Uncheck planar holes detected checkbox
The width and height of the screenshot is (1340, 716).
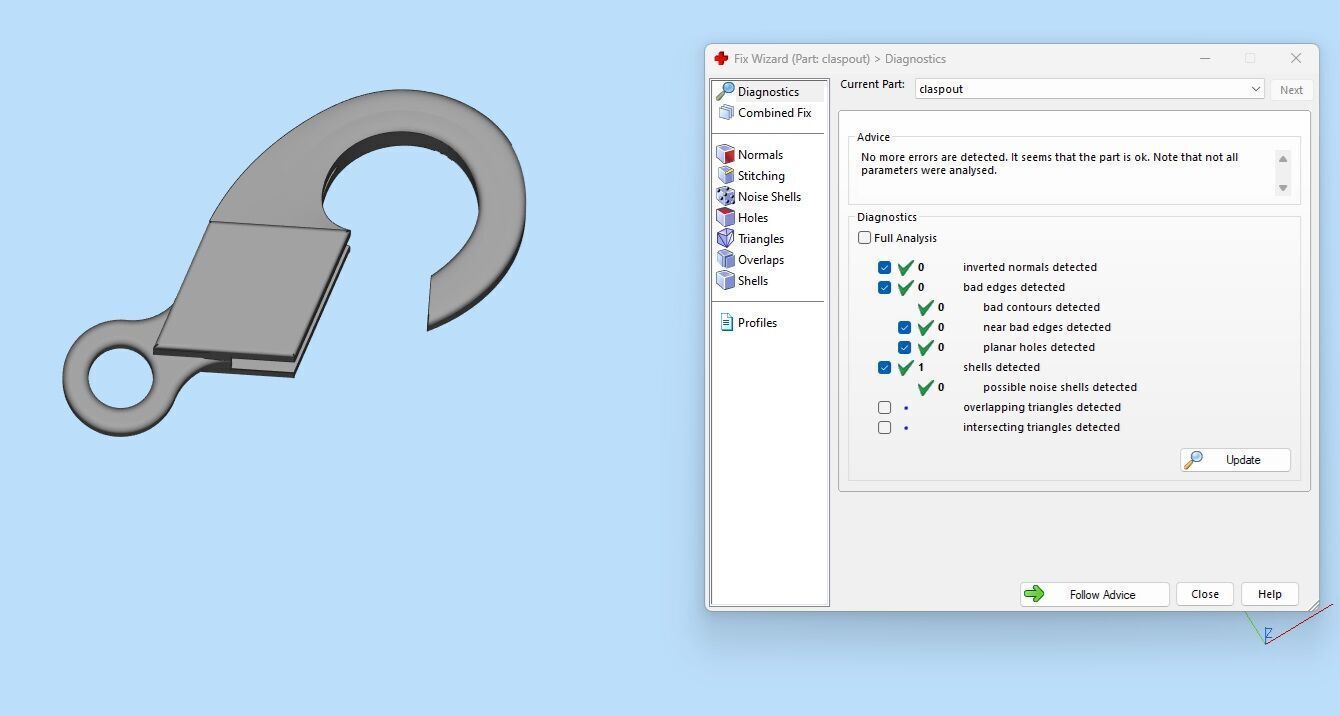[904, 347]
